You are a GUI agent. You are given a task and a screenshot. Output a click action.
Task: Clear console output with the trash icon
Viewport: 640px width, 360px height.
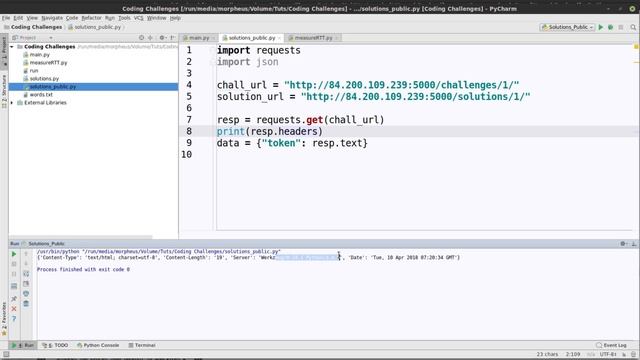26,304
